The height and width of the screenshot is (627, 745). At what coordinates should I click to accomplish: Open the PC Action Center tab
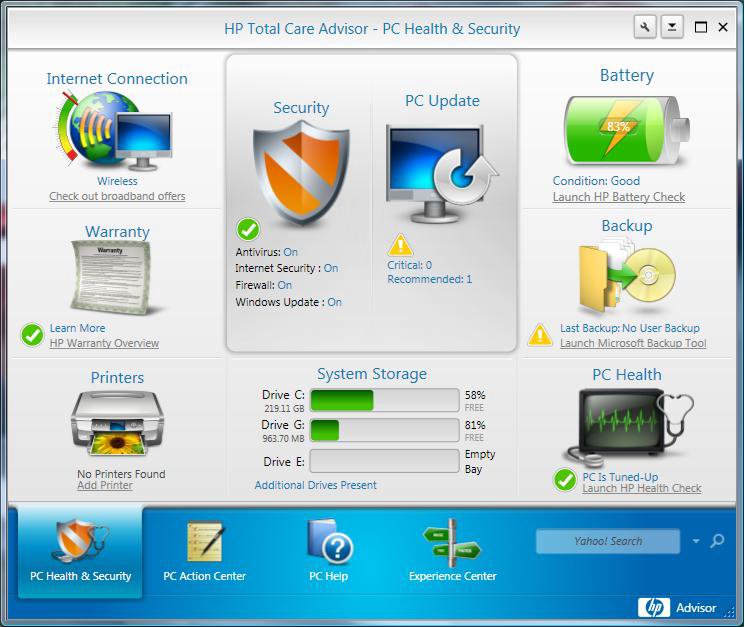coord(204,551)
